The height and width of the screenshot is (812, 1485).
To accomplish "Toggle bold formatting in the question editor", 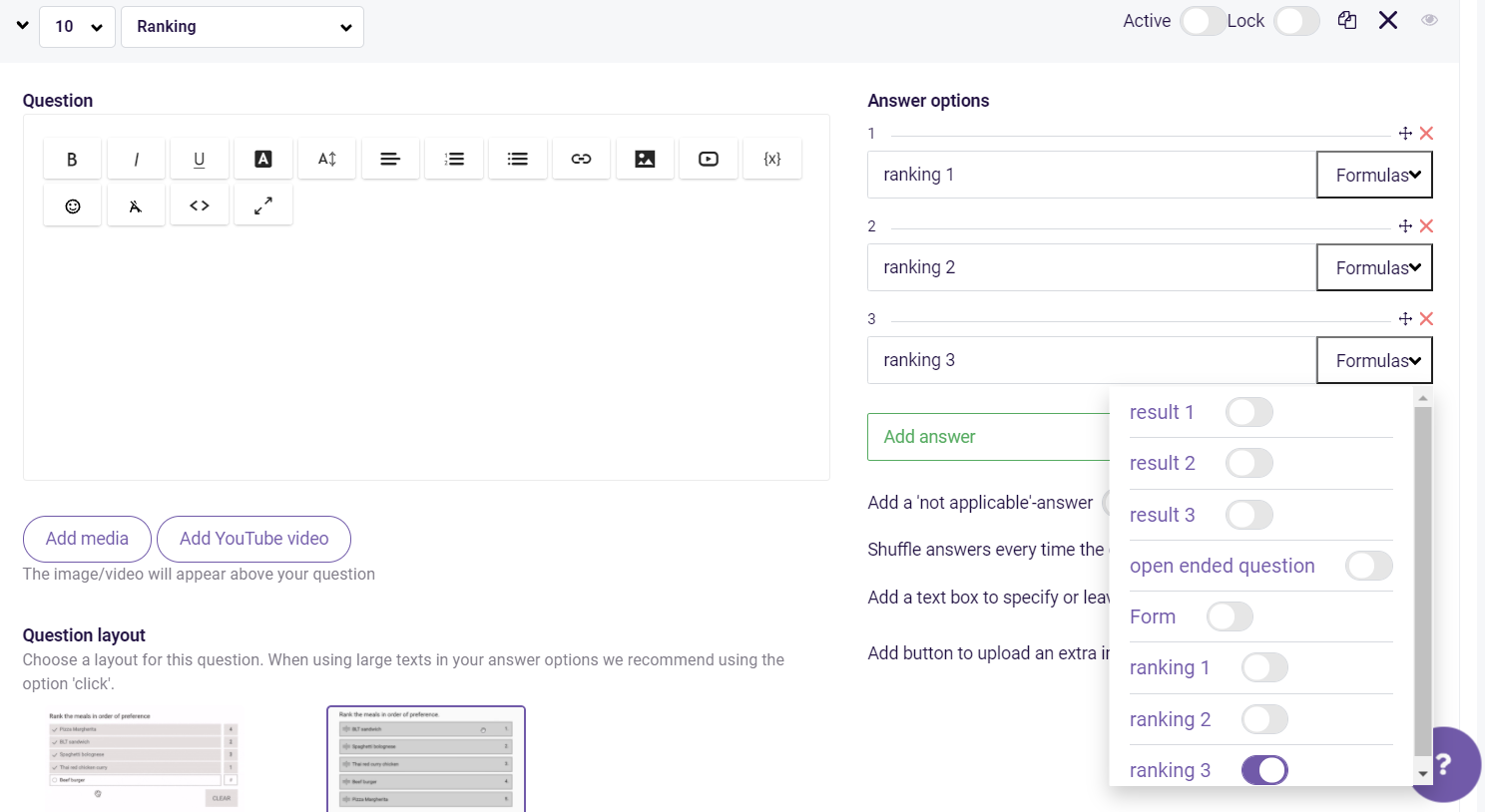I will point(71,158).
